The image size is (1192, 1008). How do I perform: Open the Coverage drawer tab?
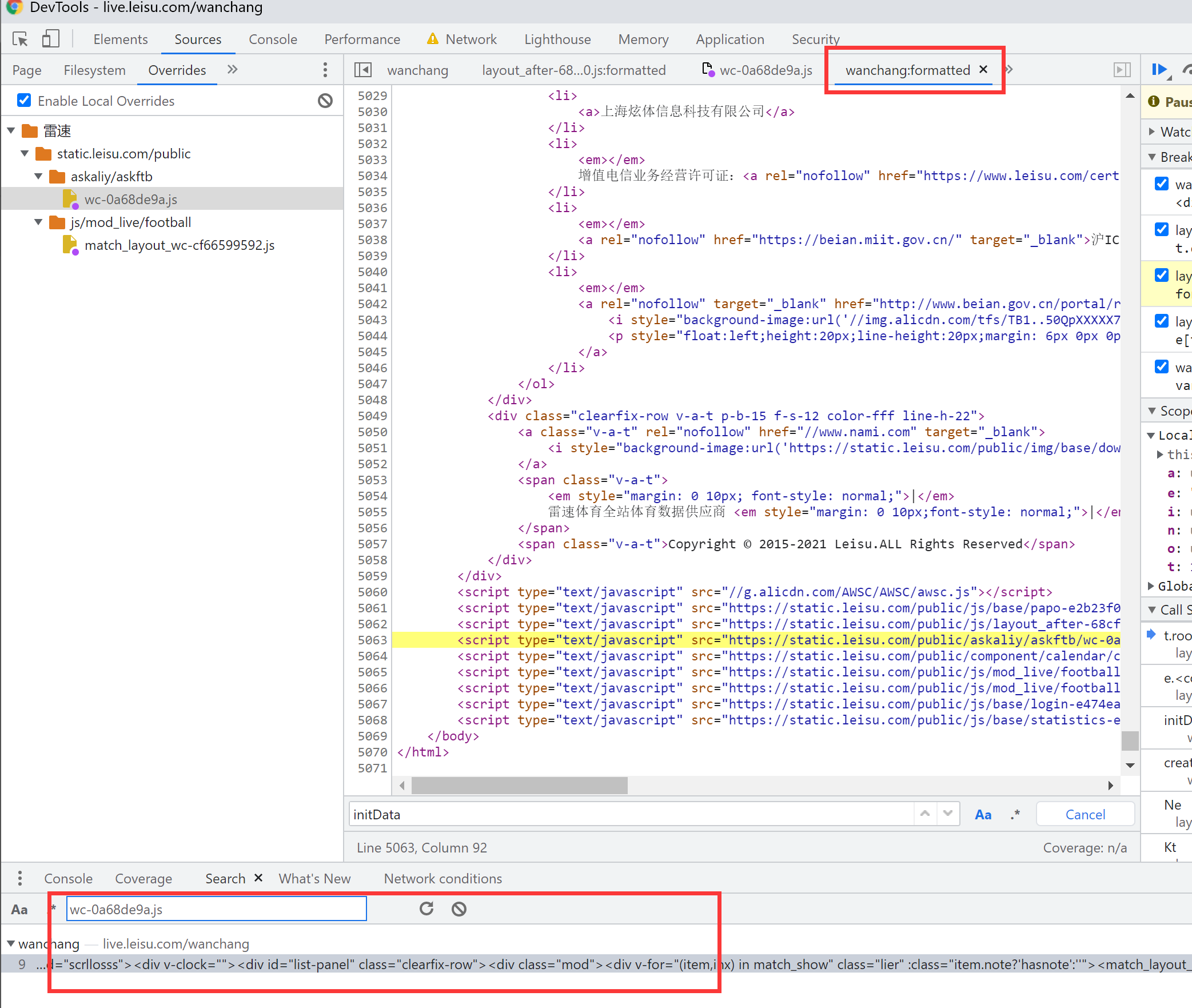pyautogui.click(x=143, y=878)
